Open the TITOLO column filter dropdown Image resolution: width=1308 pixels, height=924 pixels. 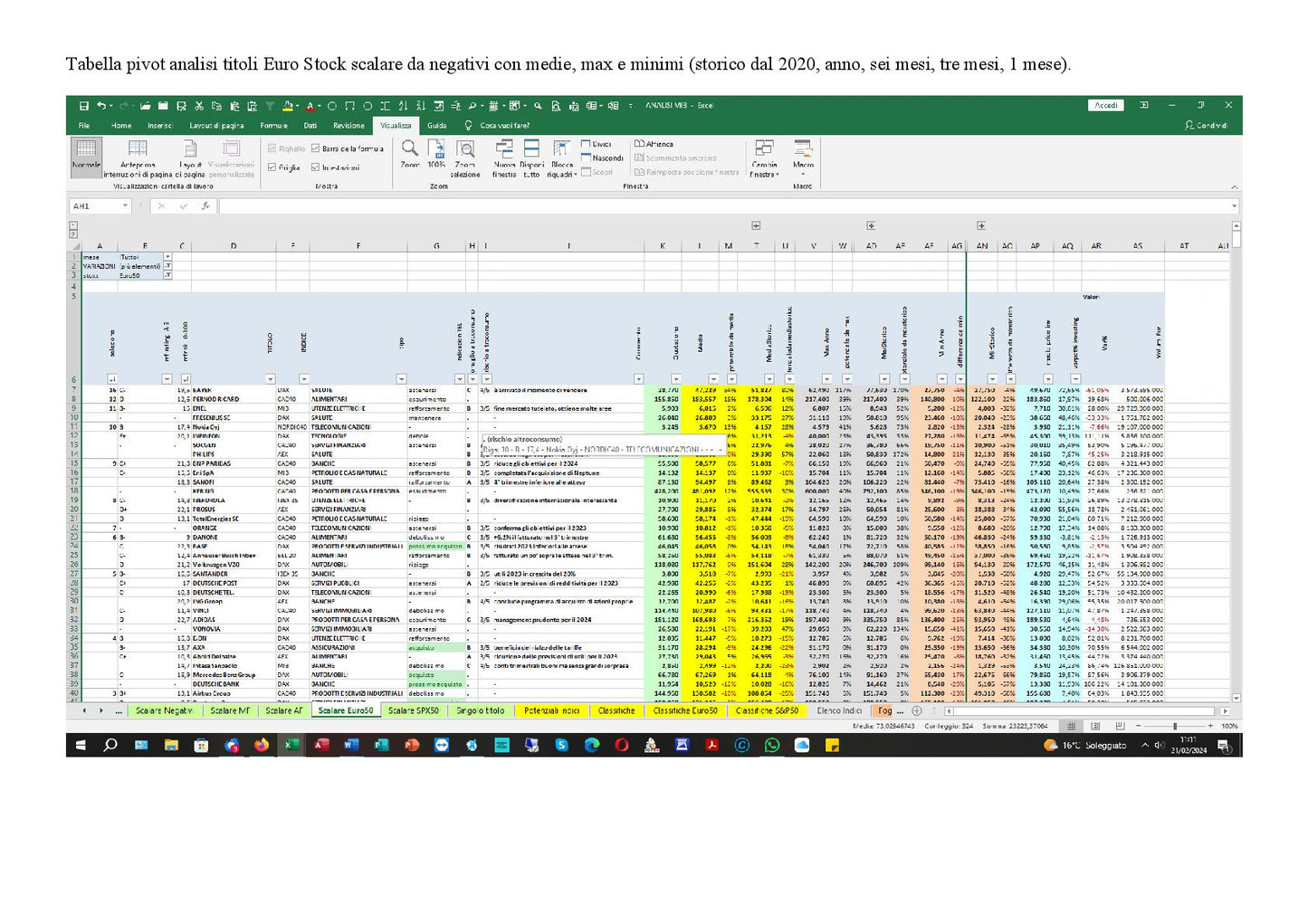[x=270, y=379]
